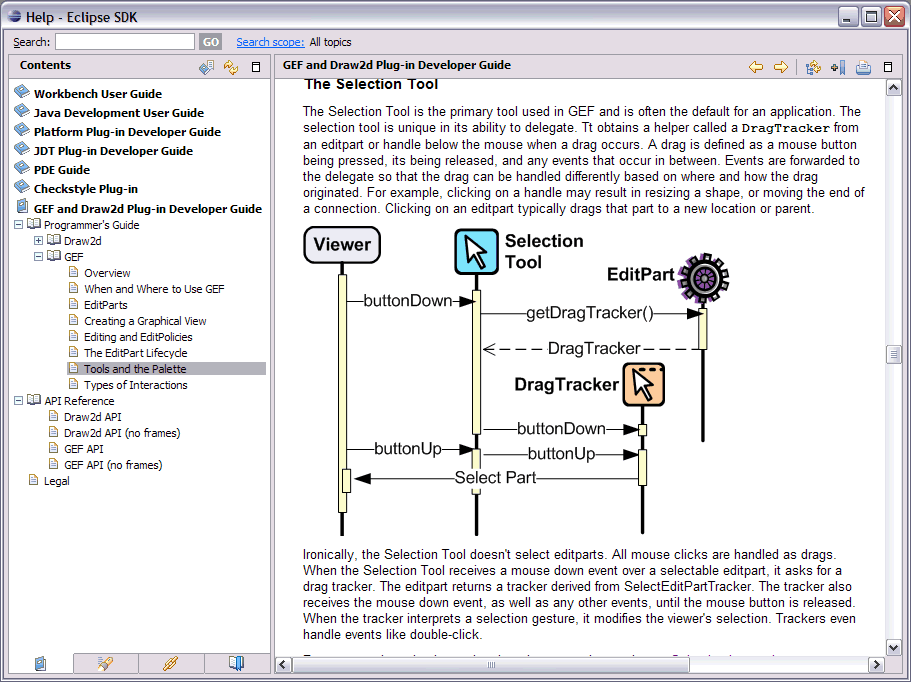Image resolution: width=911 pixels, height=682 pixels.
Task: Go back to the previous help page
Action: click(756, 67)
